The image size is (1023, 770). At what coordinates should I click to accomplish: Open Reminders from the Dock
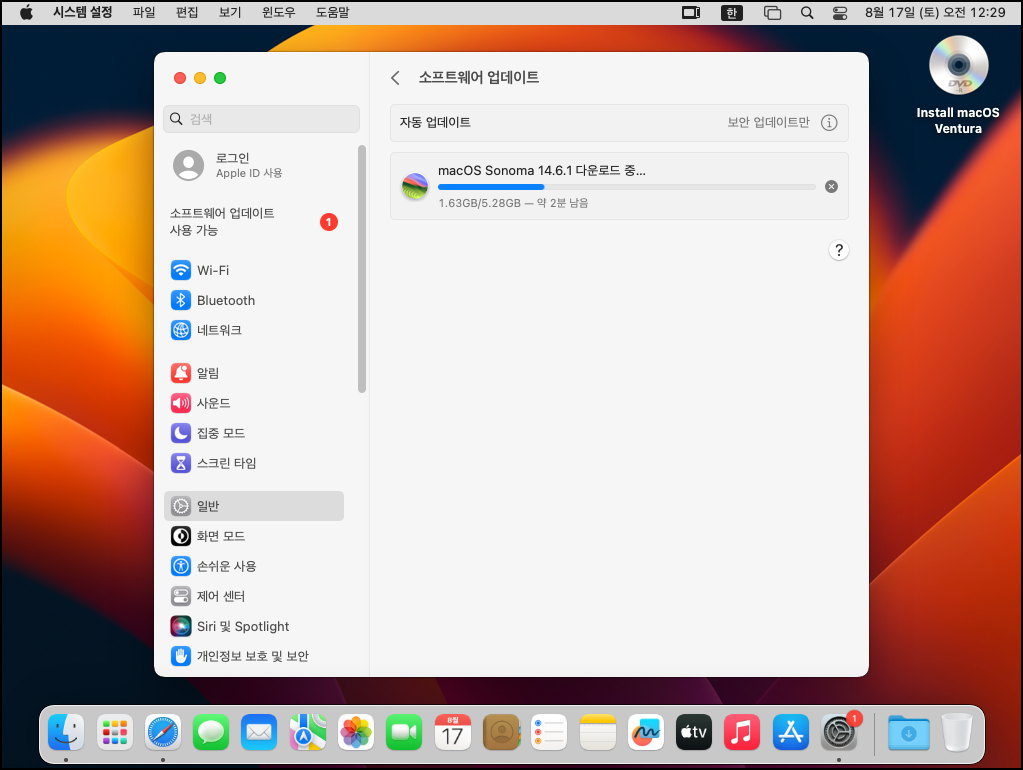coord(549,732)
